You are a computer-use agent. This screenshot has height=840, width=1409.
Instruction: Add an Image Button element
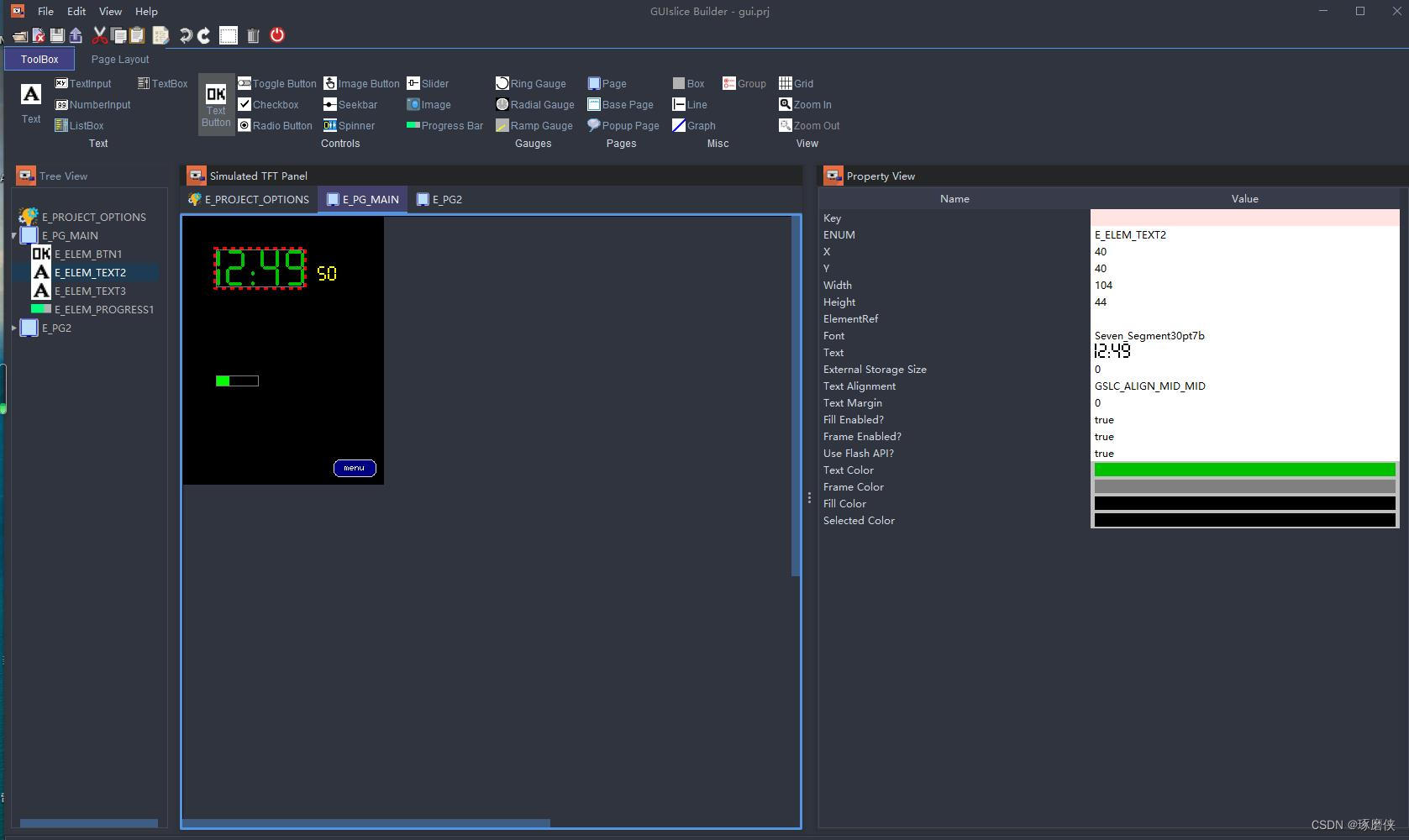pos(360,83)
